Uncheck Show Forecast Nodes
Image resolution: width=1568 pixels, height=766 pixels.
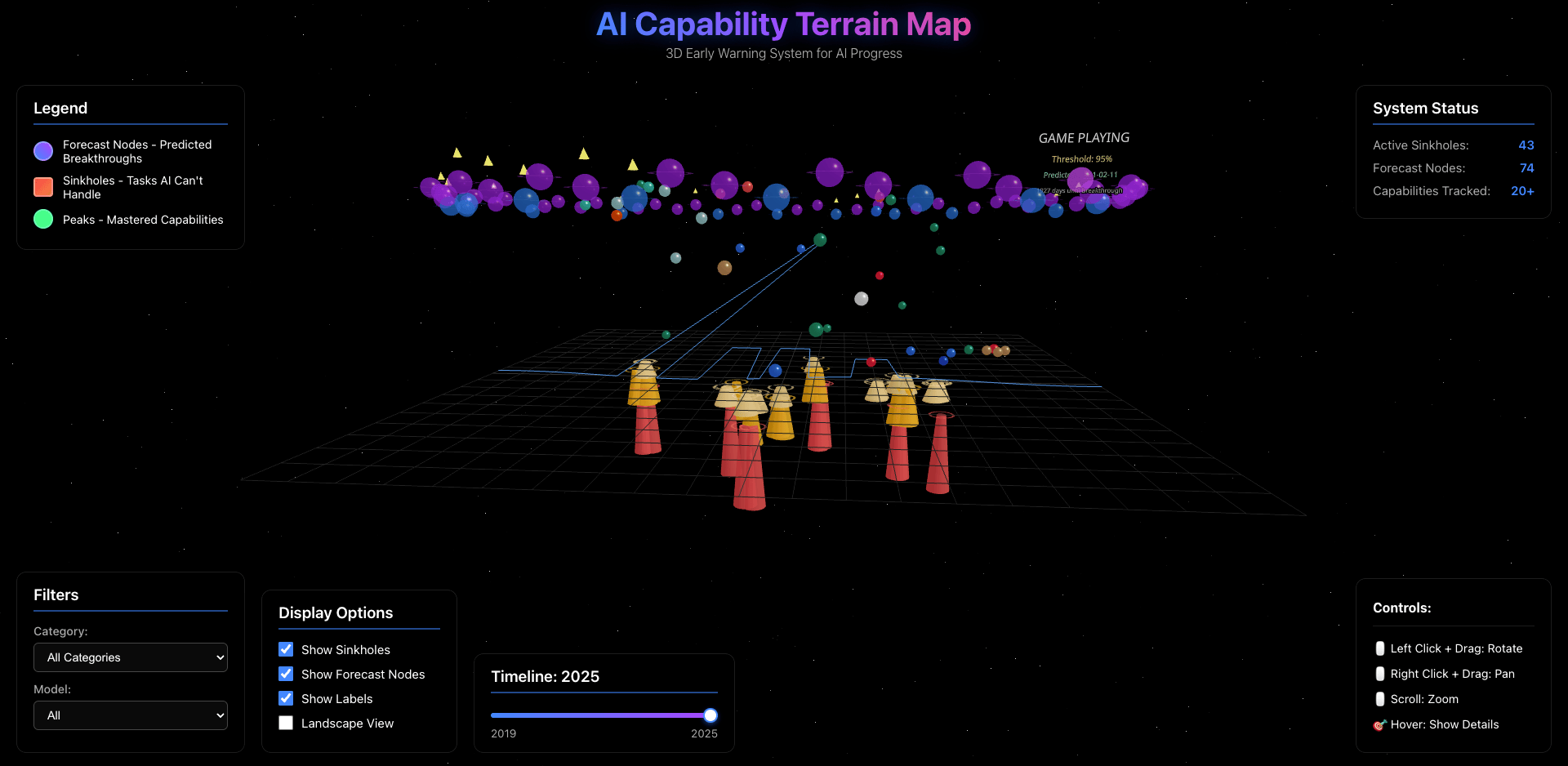[x=286, y=674]
